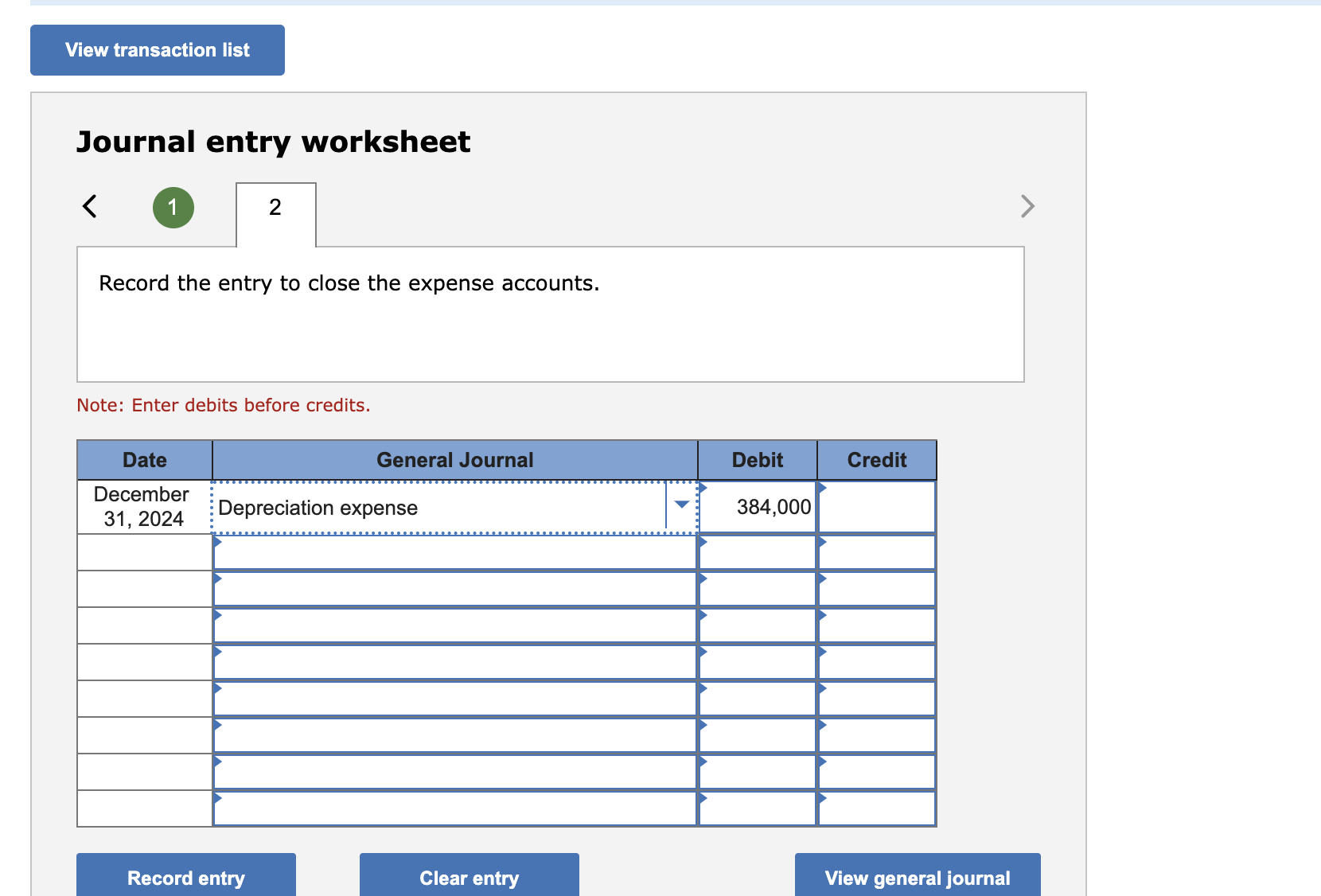This screenshot has height=896, width=1321.
Task: Select the December 31, 2024 date cell
Action: (x=143, y=507)
